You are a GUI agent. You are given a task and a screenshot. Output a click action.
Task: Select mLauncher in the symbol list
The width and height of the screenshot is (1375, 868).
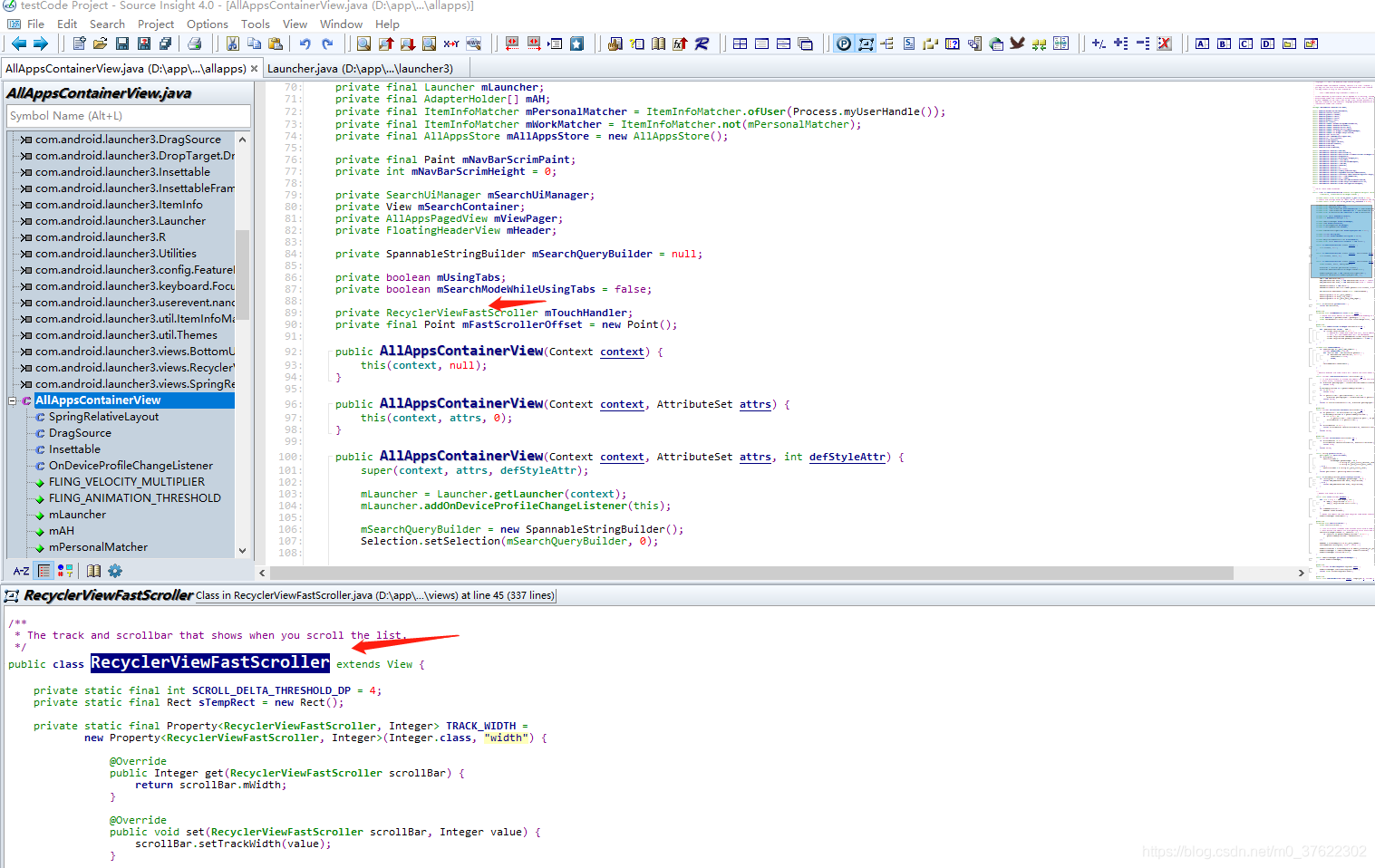[77, 515]
